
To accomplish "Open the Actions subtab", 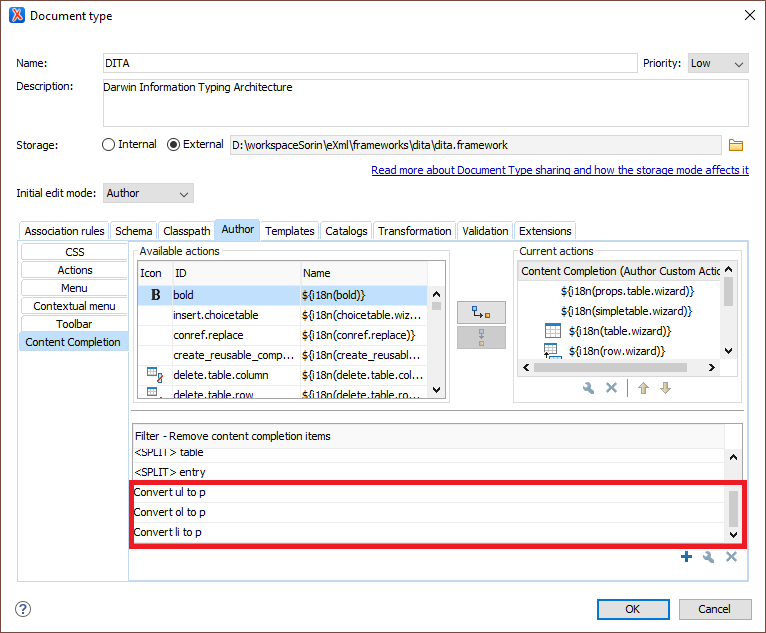I will 74,270.
